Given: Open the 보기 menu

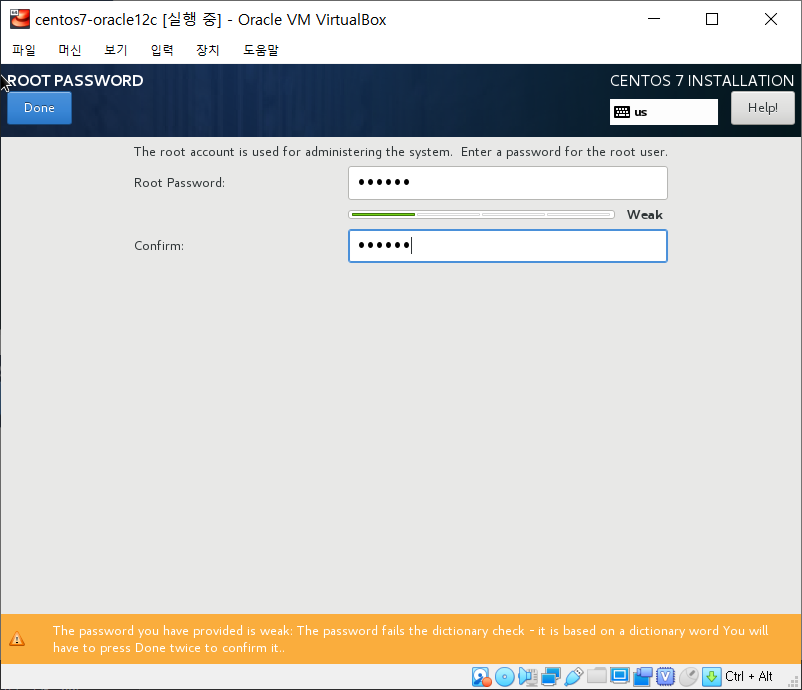Looking at the screenshot, I should point(116,50).
